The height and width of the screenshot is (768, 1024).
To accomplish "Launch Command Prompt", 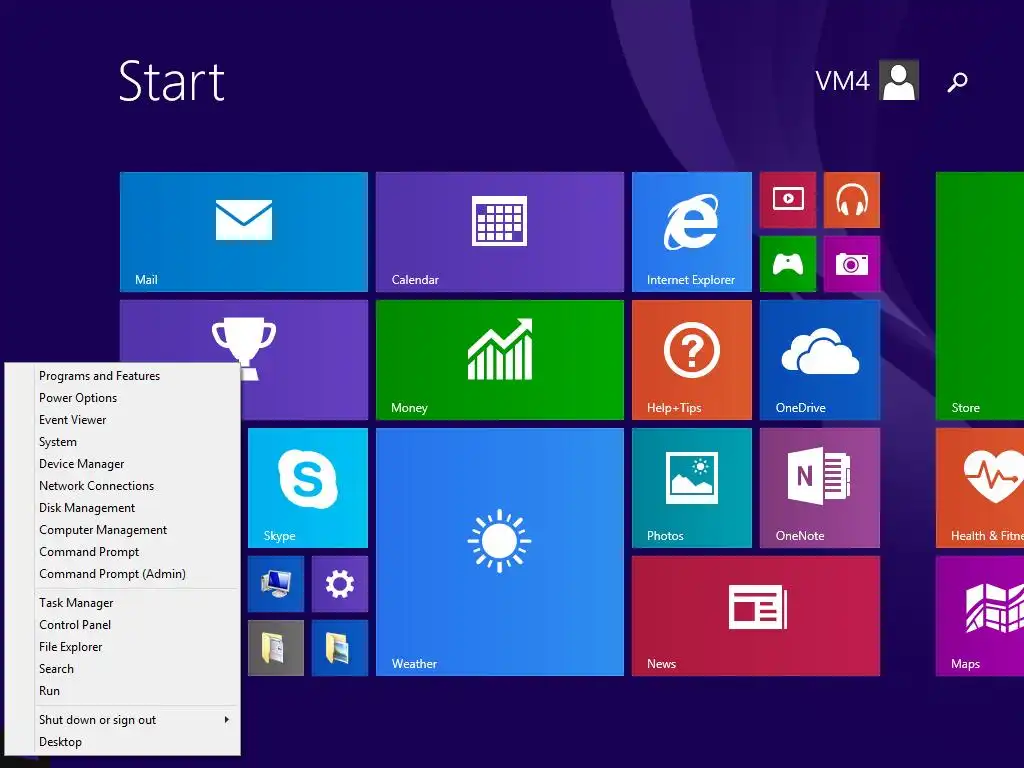I will click(123, 552).
